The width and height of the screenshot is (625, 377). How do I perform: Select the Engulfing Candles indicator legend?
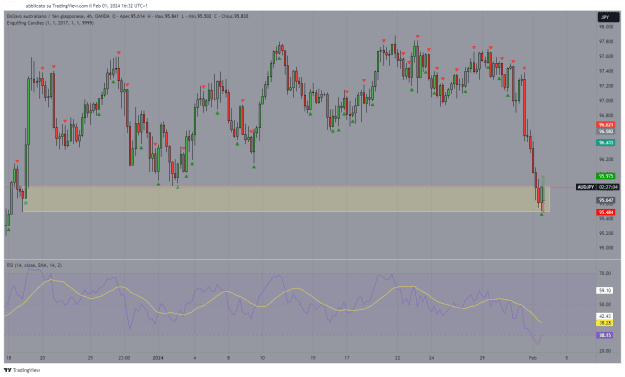coord(50,23)
